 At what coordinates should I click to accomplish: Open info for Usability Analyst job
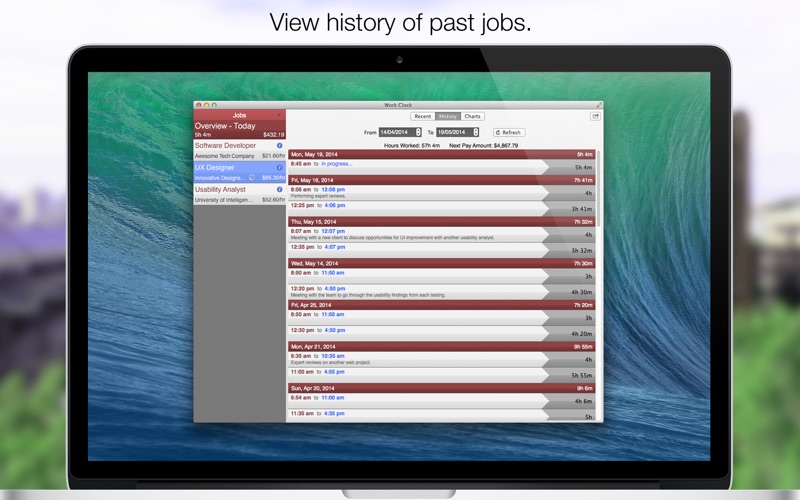280,189
